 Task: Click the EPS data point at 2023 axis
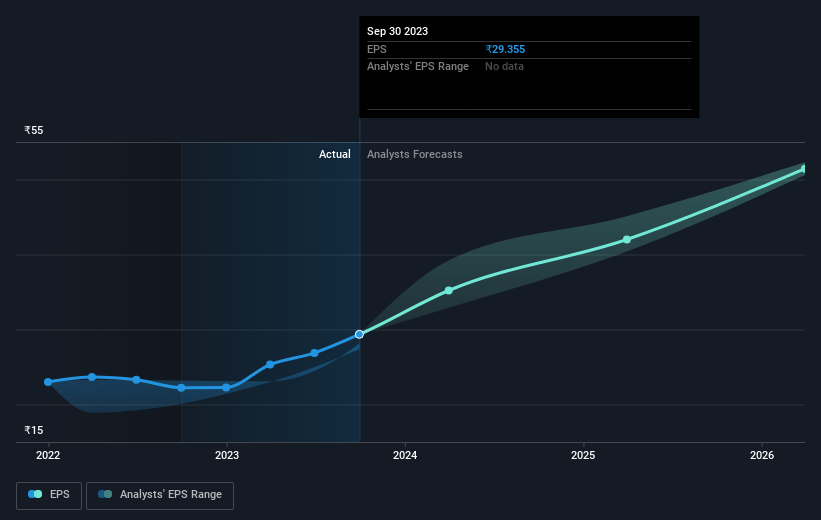click(x=226, y=388)
